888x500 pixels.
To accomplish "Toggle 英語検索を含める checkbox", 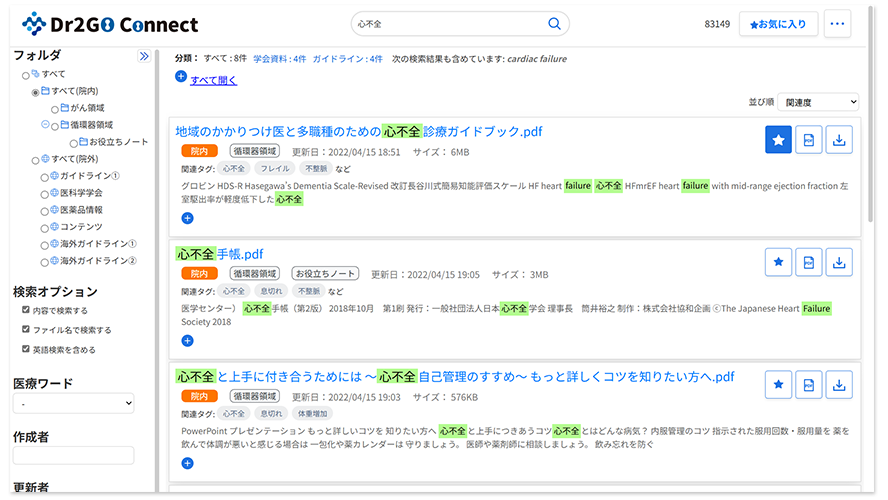I will [x=25, y=349].
